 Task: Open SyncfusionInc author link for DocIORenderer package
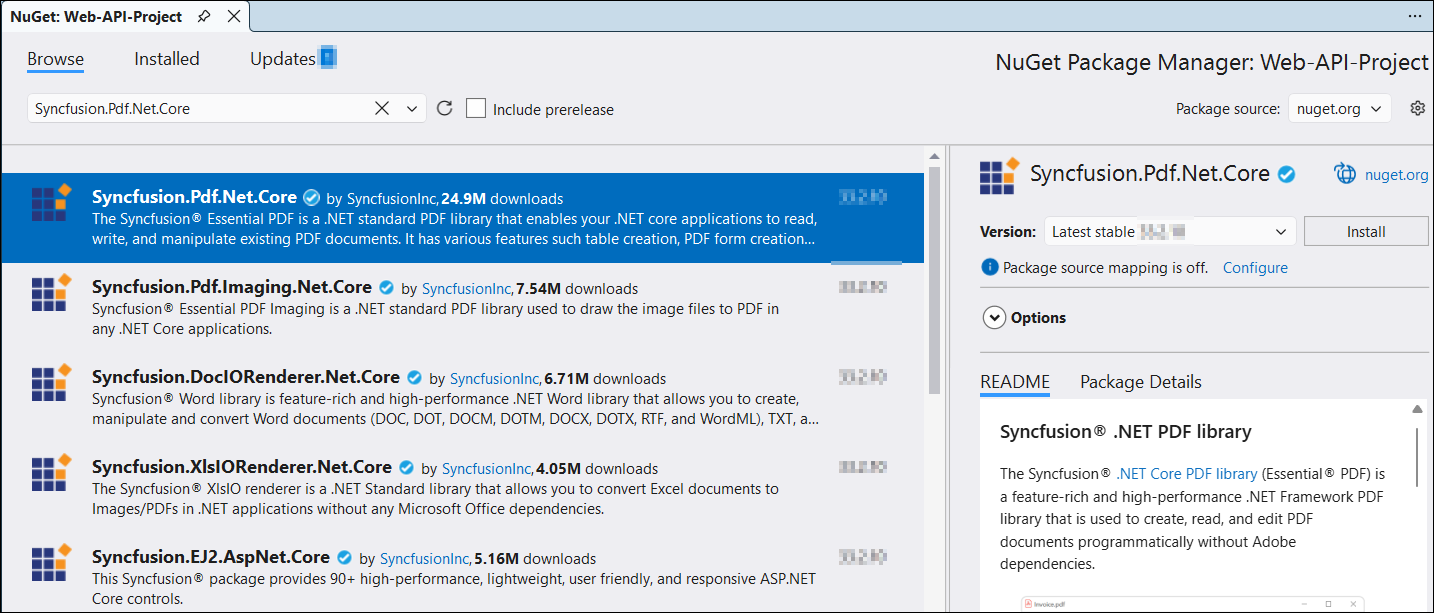[495, 379]
